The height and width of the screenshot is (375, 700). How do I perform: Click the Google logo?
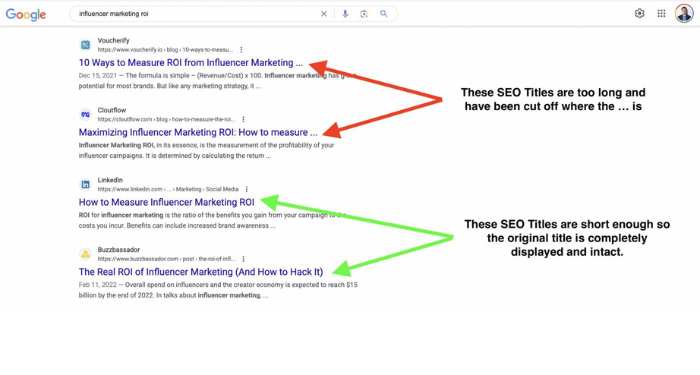[25, 14]
